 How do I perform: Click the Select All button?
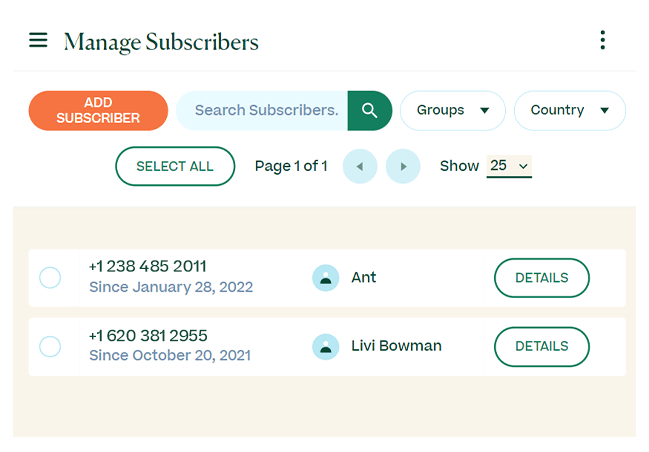(x=175, y=166)
